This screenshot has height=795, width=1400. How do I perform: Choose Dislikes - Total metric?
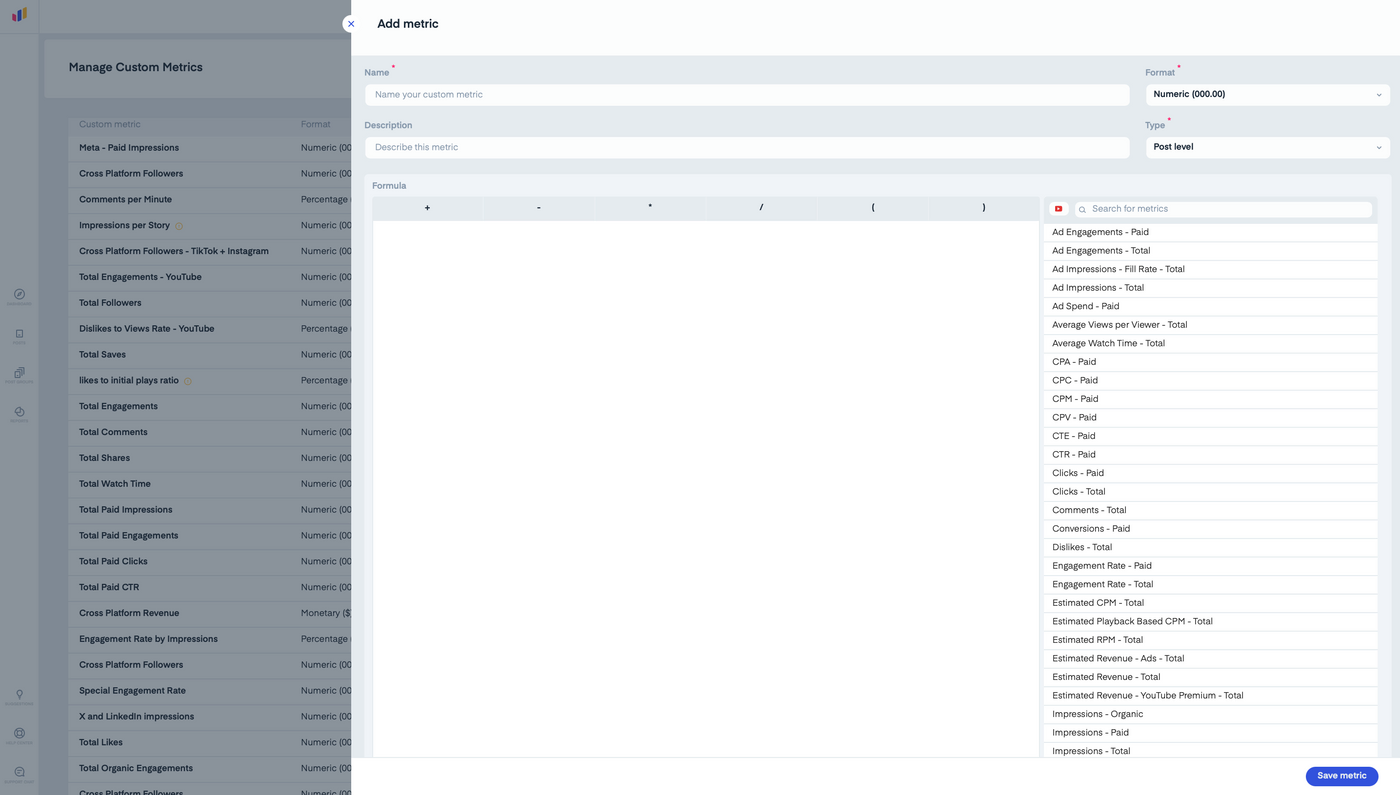click(x=1210, y=547)
